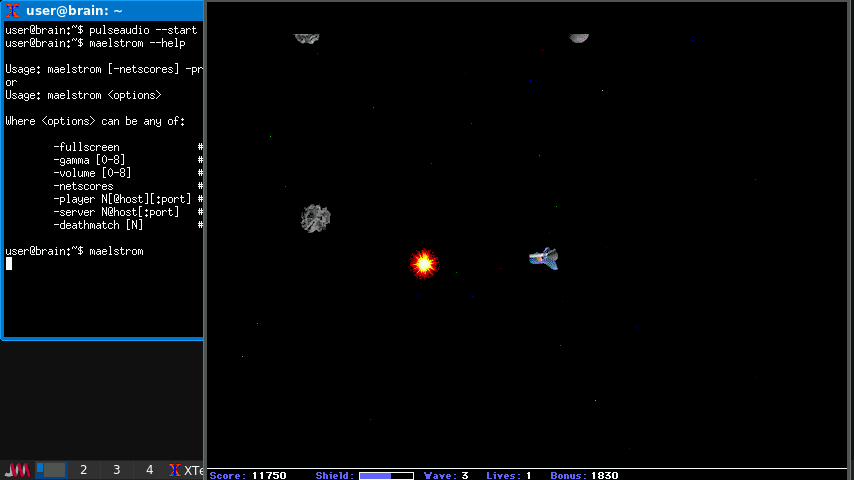Click the Lives counter in status bar

pos(508,476)
